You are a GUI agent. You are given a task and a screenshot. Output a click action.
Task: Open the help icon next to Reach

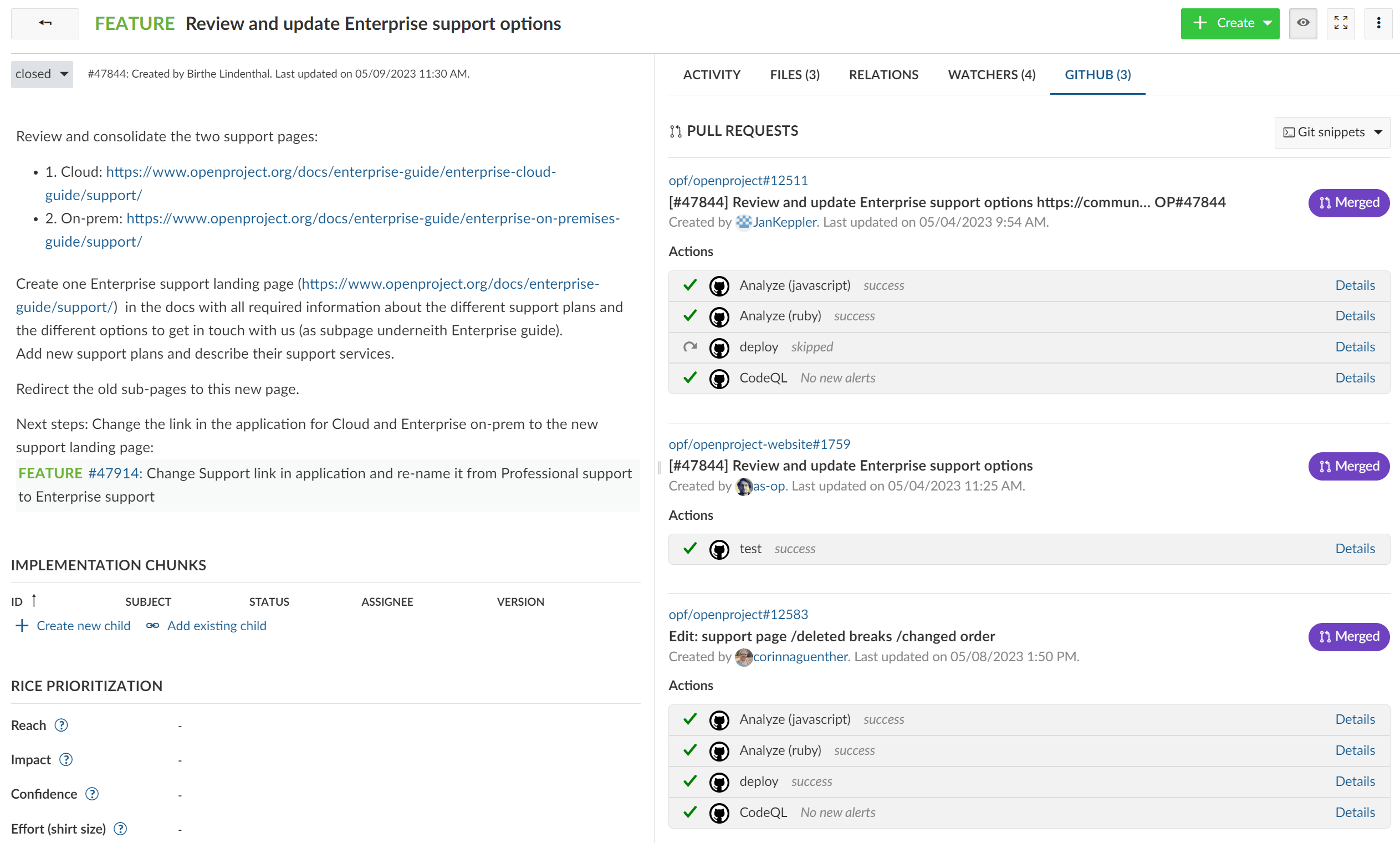pos(61,725)
